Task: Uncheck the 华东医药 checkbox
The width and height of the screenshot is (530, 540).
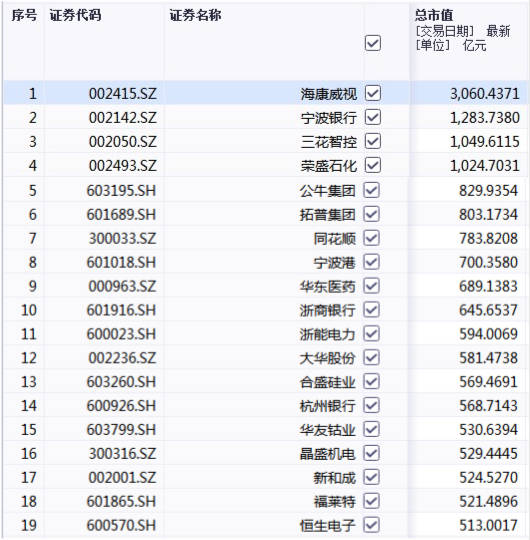Action: click(x=372, y=286)
